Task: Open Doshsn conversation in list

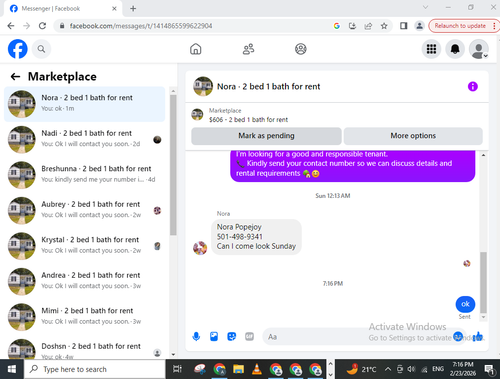Action: [x=84, y=347]
